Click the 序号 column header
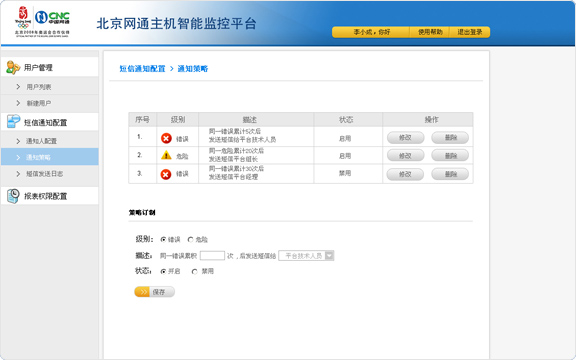The height and width of the screenshot is (360, 576). coord(143,120)
